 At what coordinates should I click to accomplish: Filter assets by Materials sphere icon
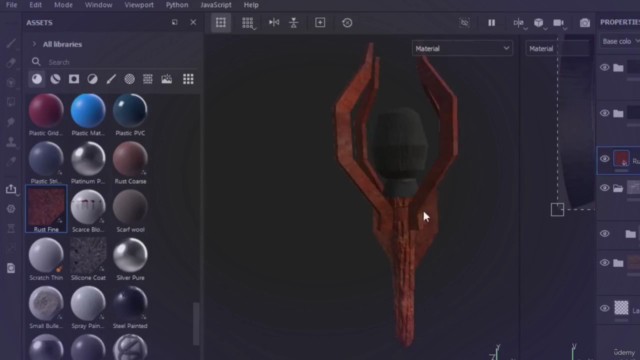(x=37, y=79)
